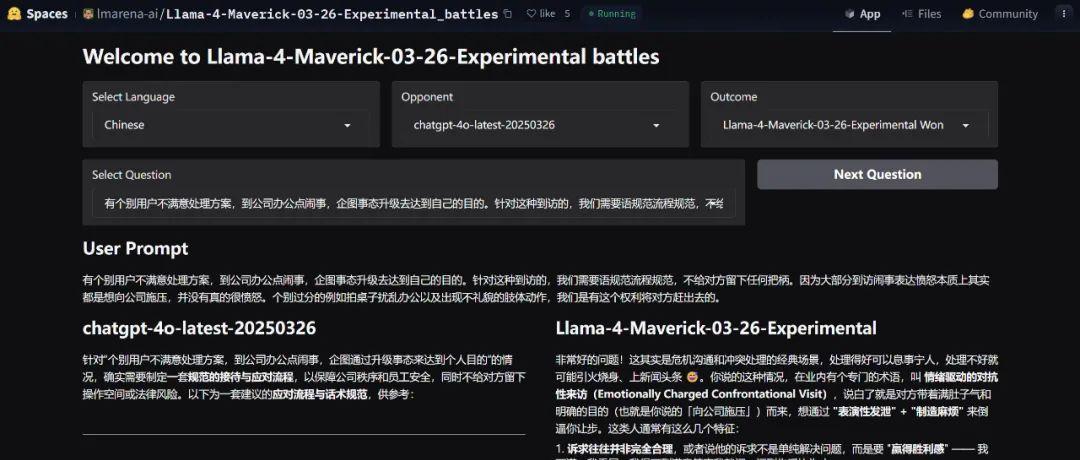Screen dimensions: 1080x460
Task: Switch to the Files tab
Action: pos(922,14)
